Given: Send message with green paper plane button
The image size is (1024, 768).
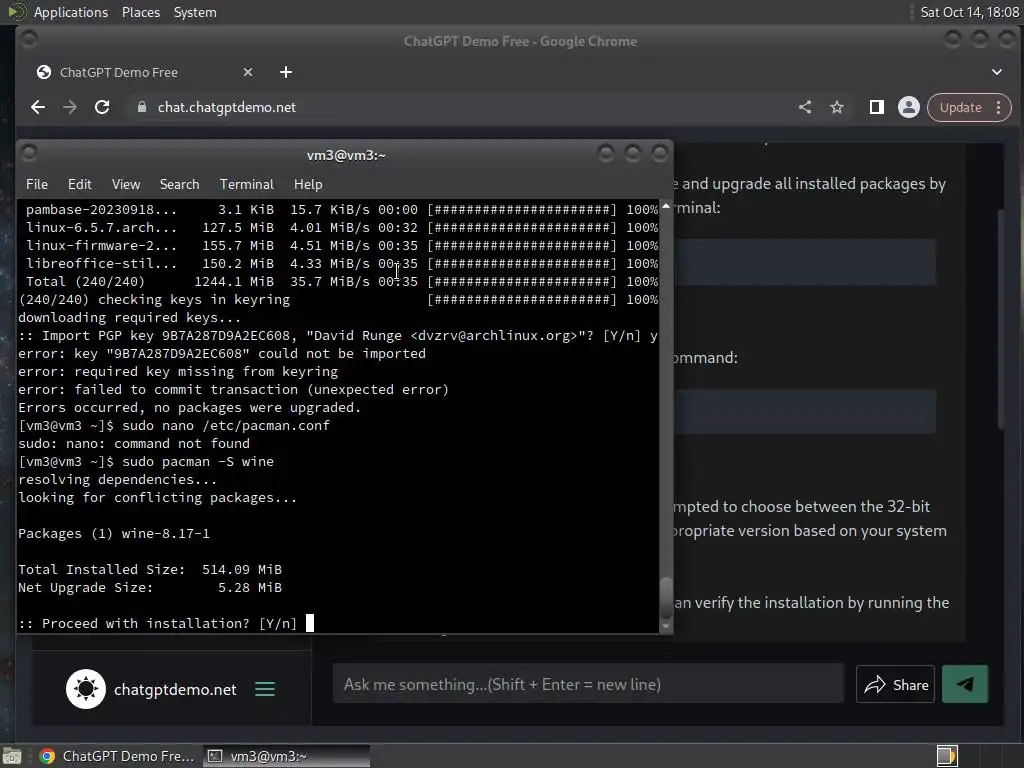Looking at the screenshot, I should pyautogui.click(x=965, y=684).
